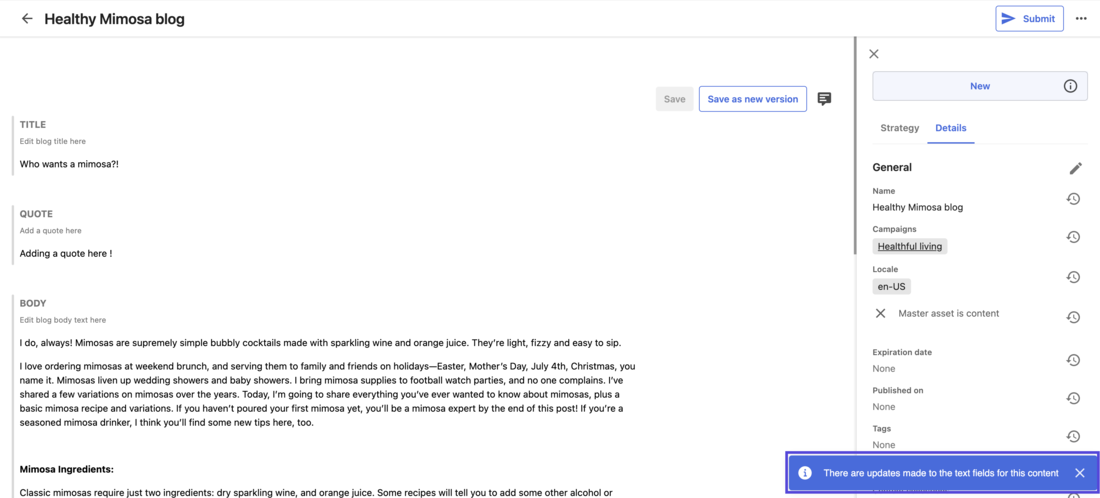Click the info icon in the New status box
The height and width of the screenshot is (498, 1100).
(x=1070, y=86)
